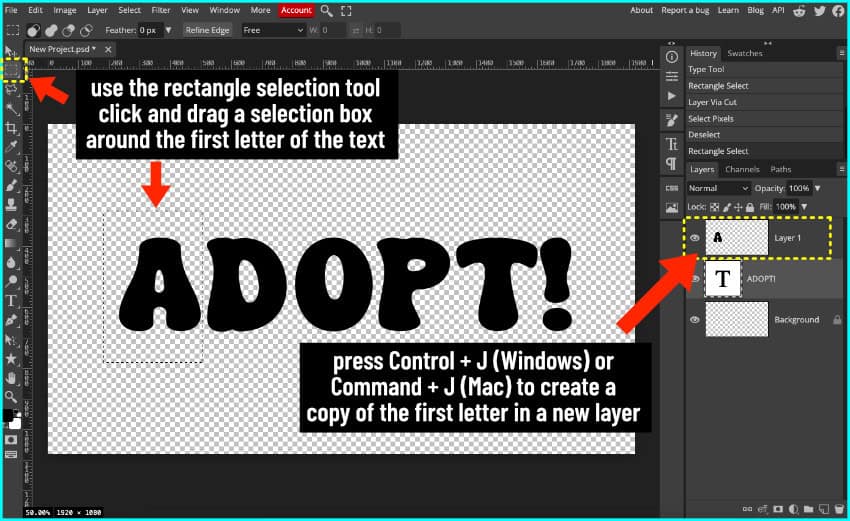Screen dimensions: 850x521
Task: Open the Info panel icon
Action: point(672,56)
